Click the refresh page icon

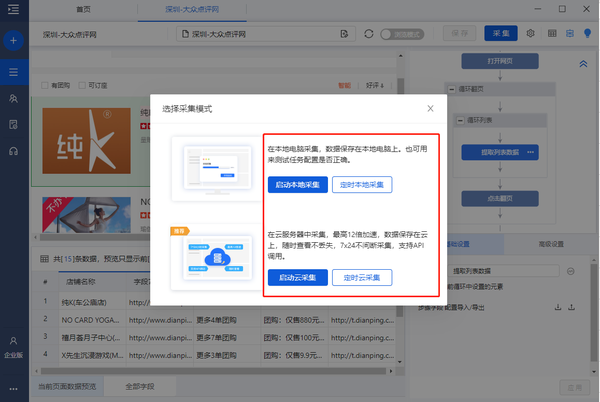click(369, 34)
